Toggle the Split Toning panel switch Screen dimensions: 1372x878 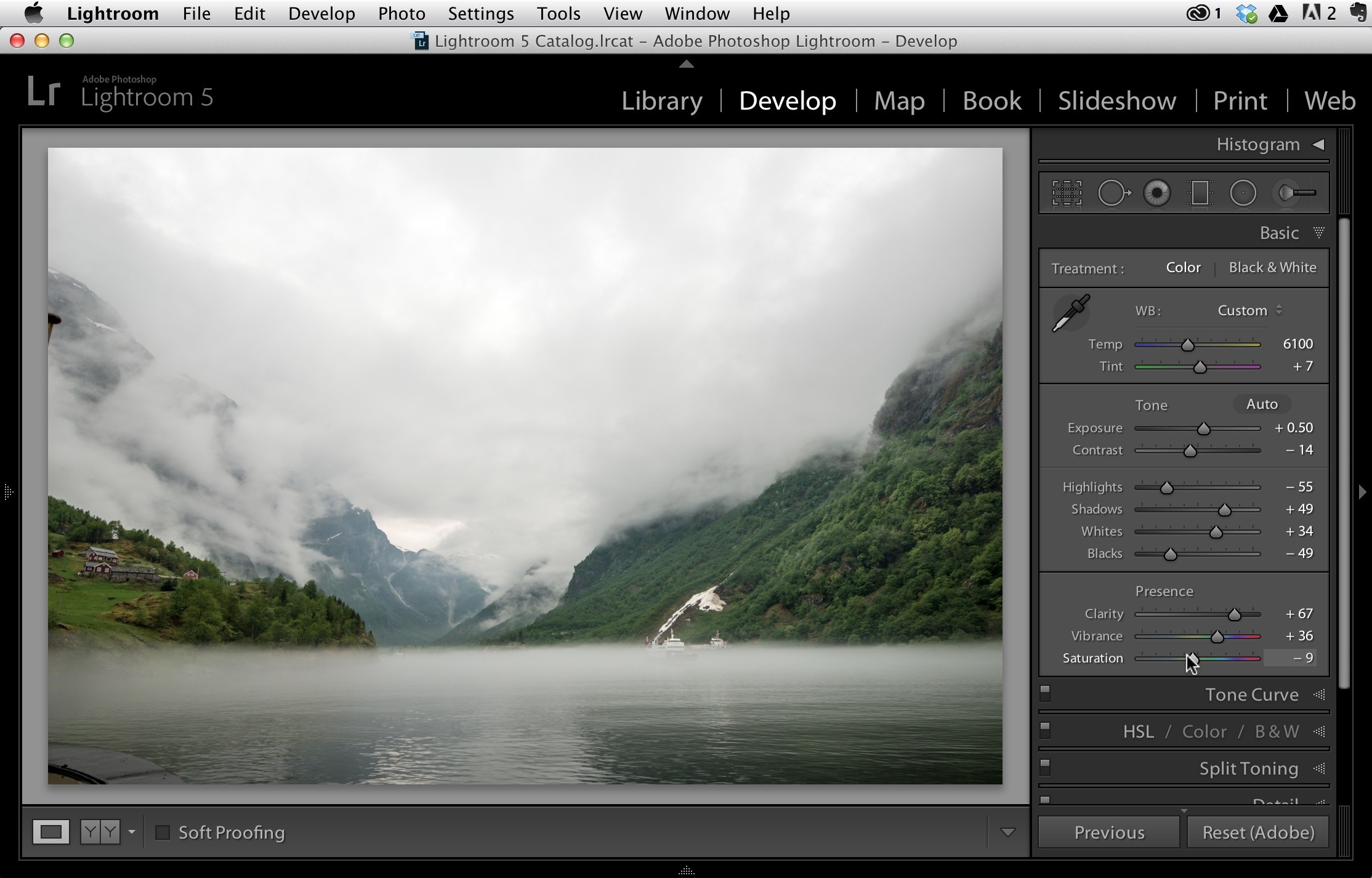point(1045,767)
